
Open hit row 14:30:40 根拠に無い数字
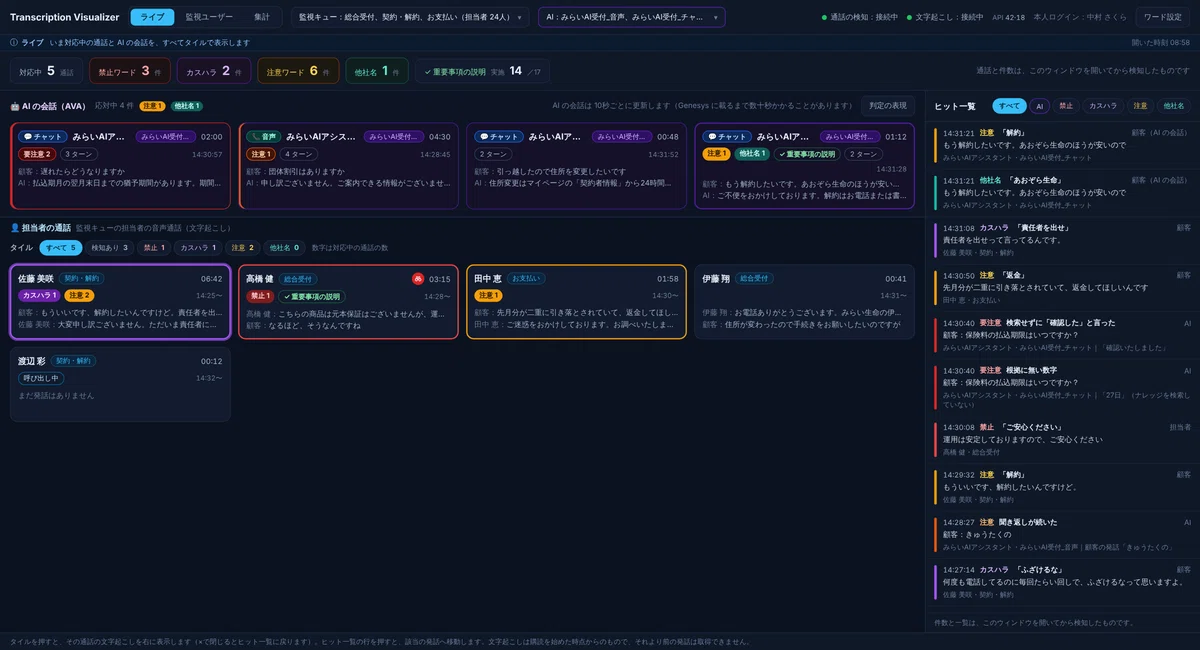tap(1062, 388)
